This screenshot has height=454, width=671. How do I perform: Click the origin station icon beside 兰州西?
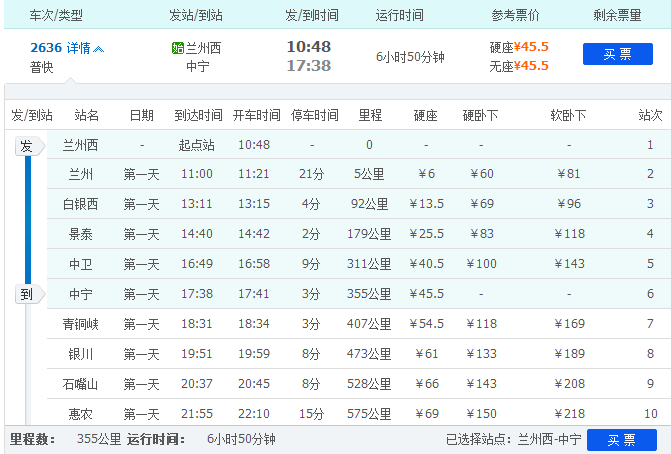point(178,47)
